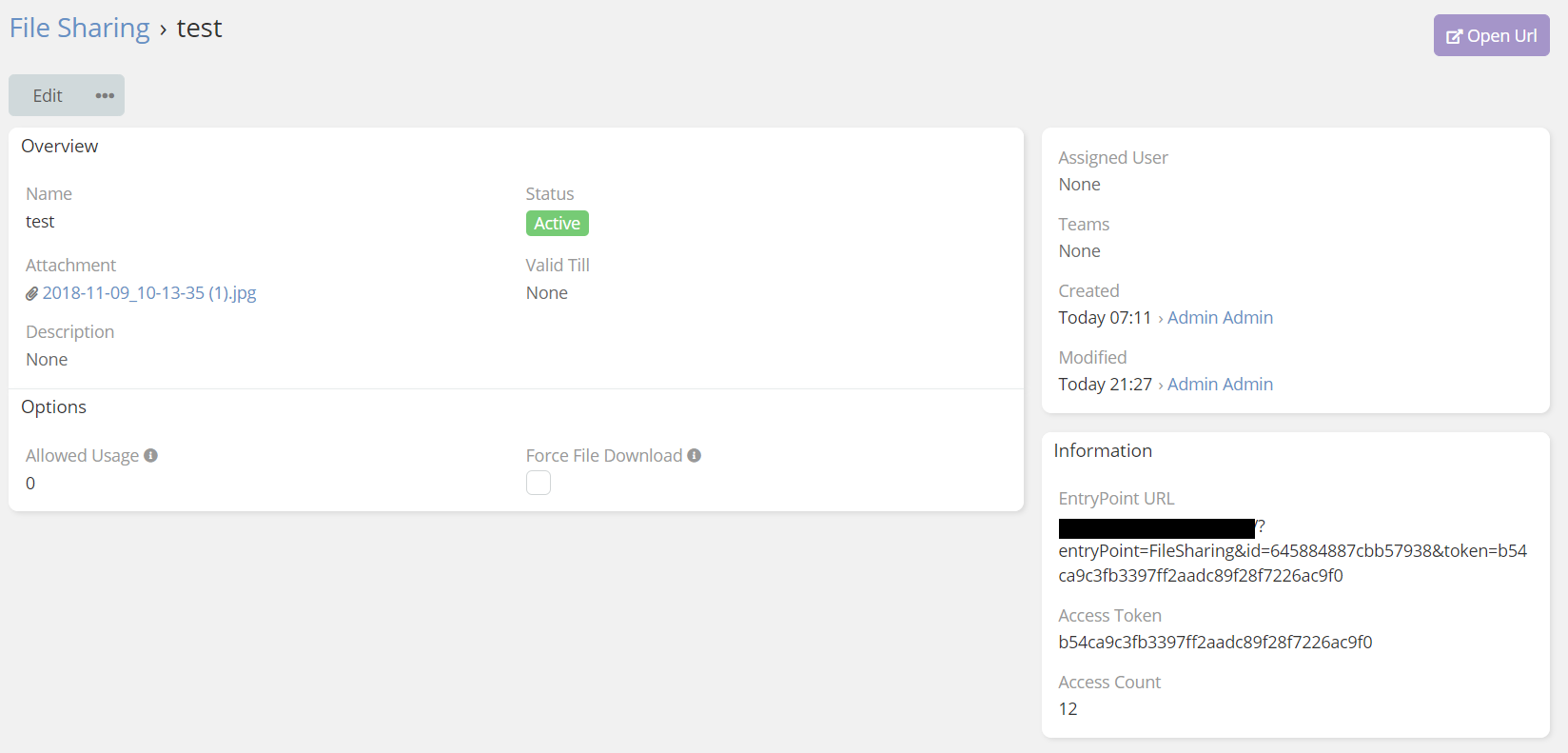Go back to File Sharing breadcrumb

tap(80, 29)
